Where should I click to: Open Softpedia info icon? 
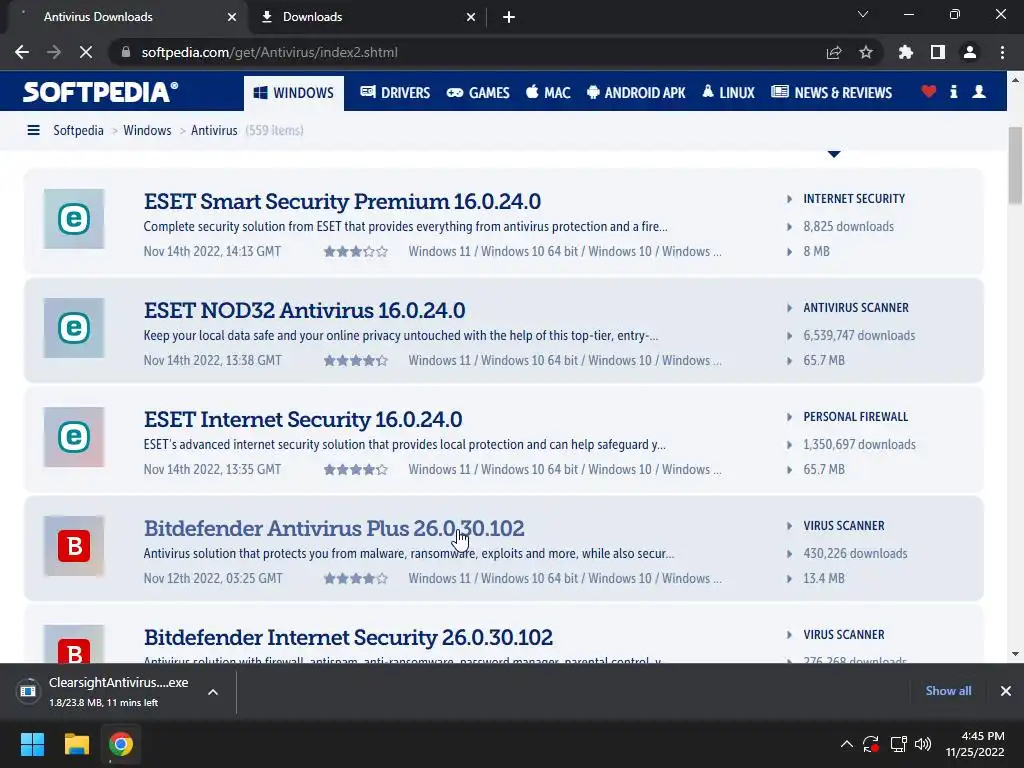click(x=954, y=91)
